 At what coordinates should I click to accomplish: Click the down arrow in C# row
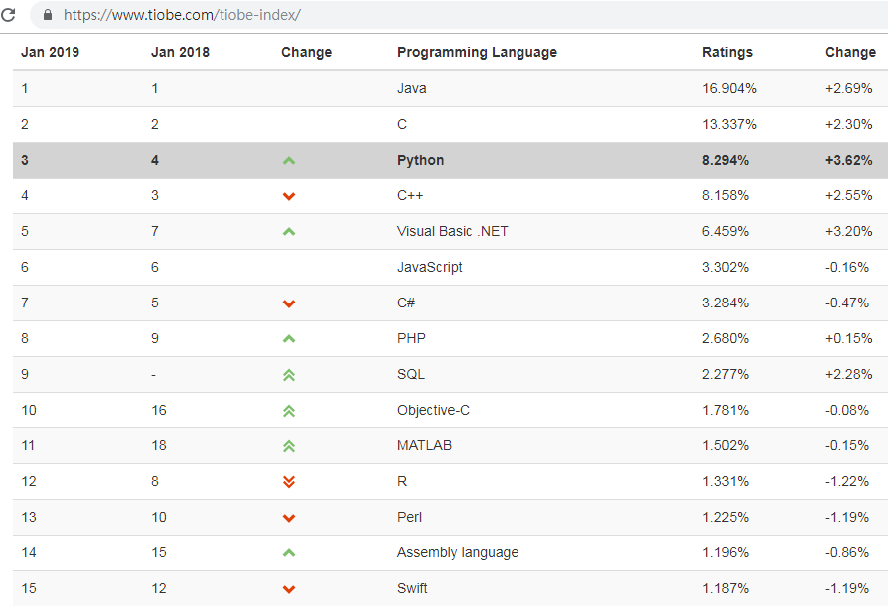pos(289,304)
